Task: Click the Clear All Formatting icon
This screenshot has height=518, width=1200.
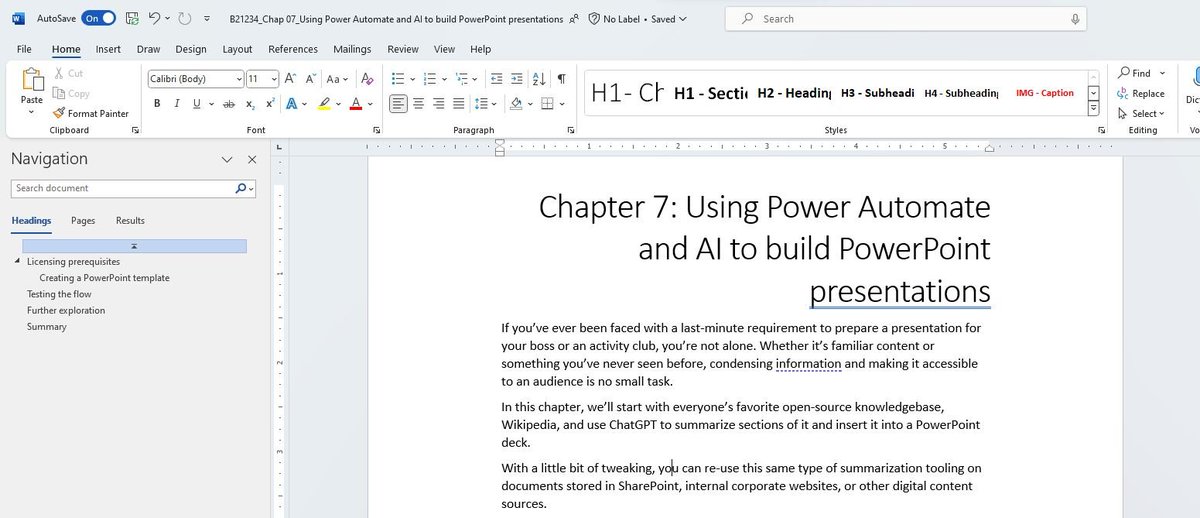Action: (366, 78)
